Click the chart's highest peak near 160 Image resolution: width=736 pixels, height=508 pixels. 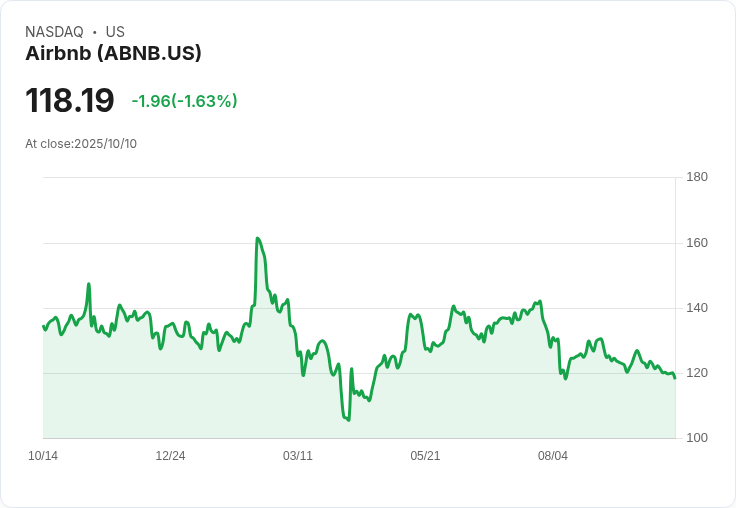pos(257,238)
